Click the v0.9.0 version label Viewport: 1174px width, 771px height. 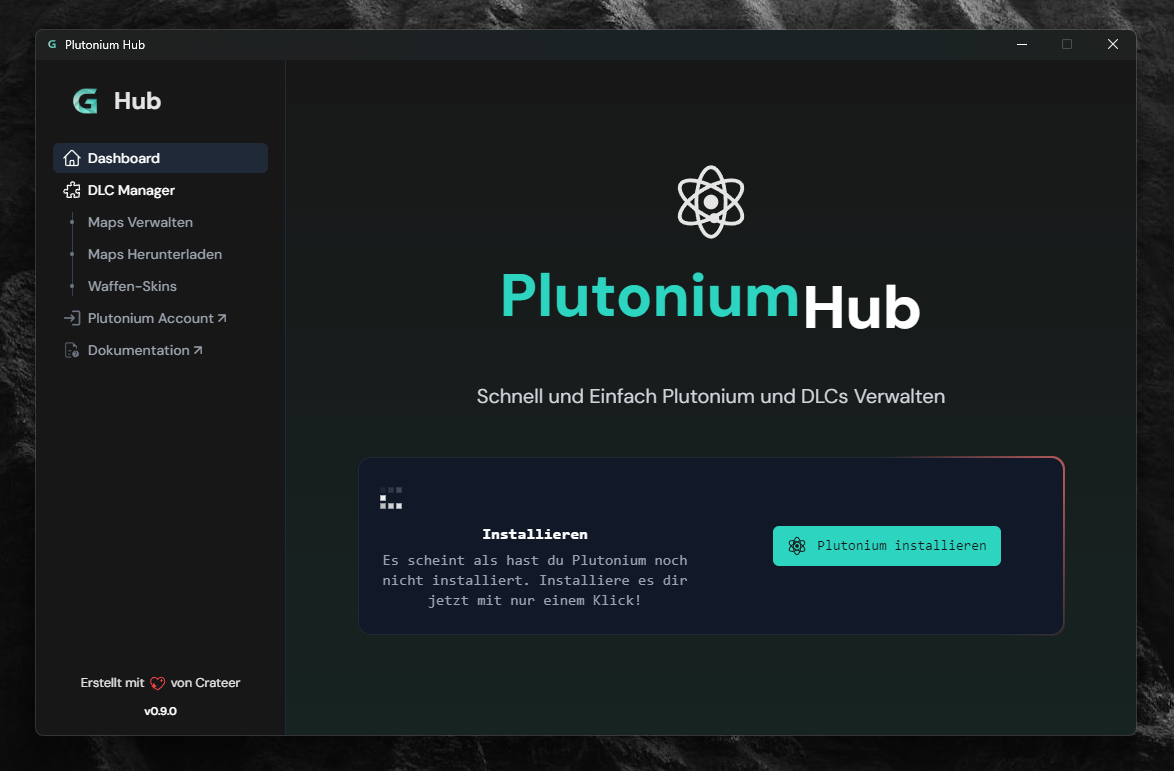point(160,711)
